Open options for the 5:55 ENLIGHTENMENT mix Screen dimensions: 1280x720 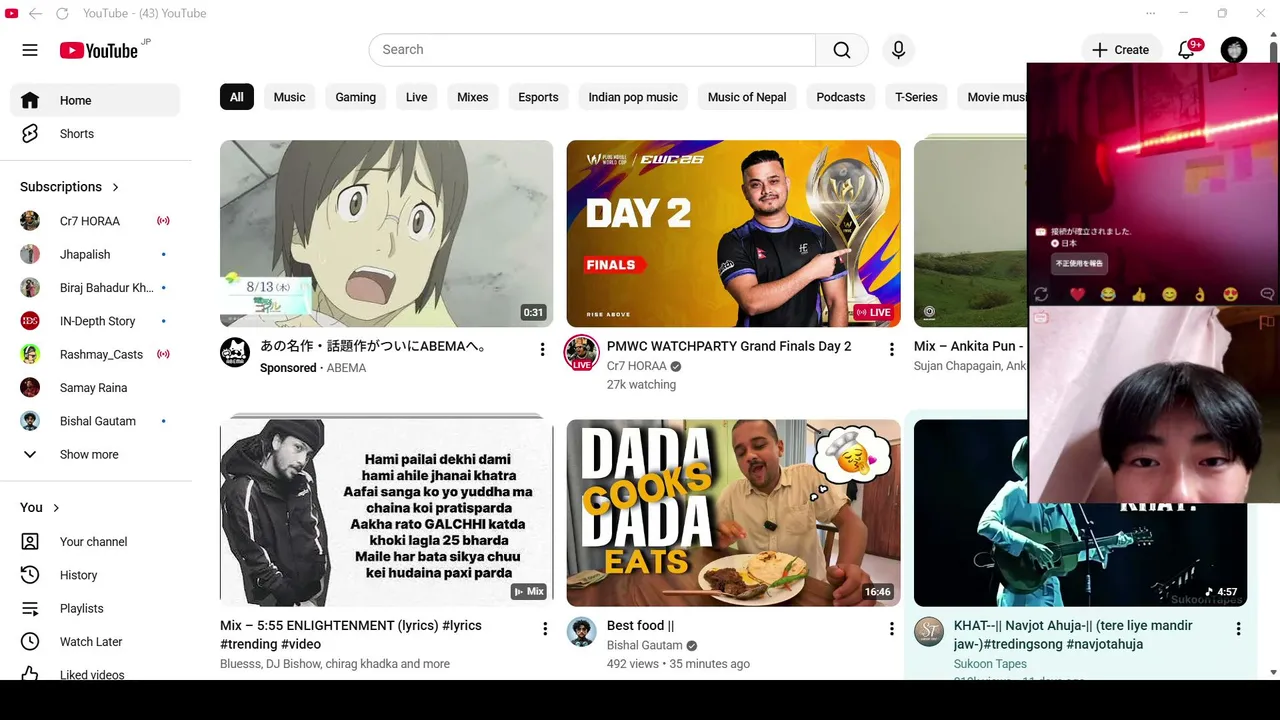pyautogui.click(x=545, y=628)
